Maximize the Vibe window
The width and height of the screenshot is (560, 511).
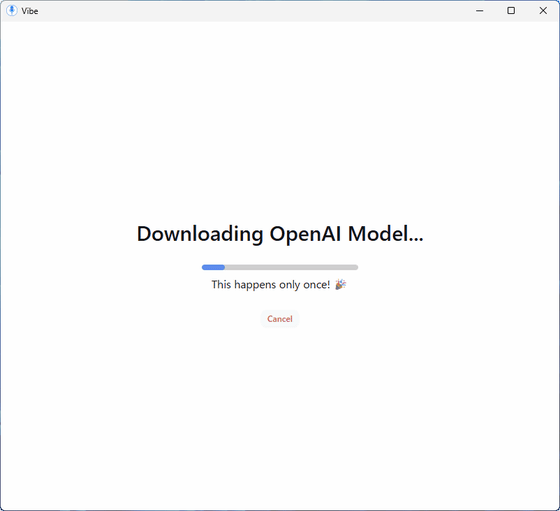[511, 11]
